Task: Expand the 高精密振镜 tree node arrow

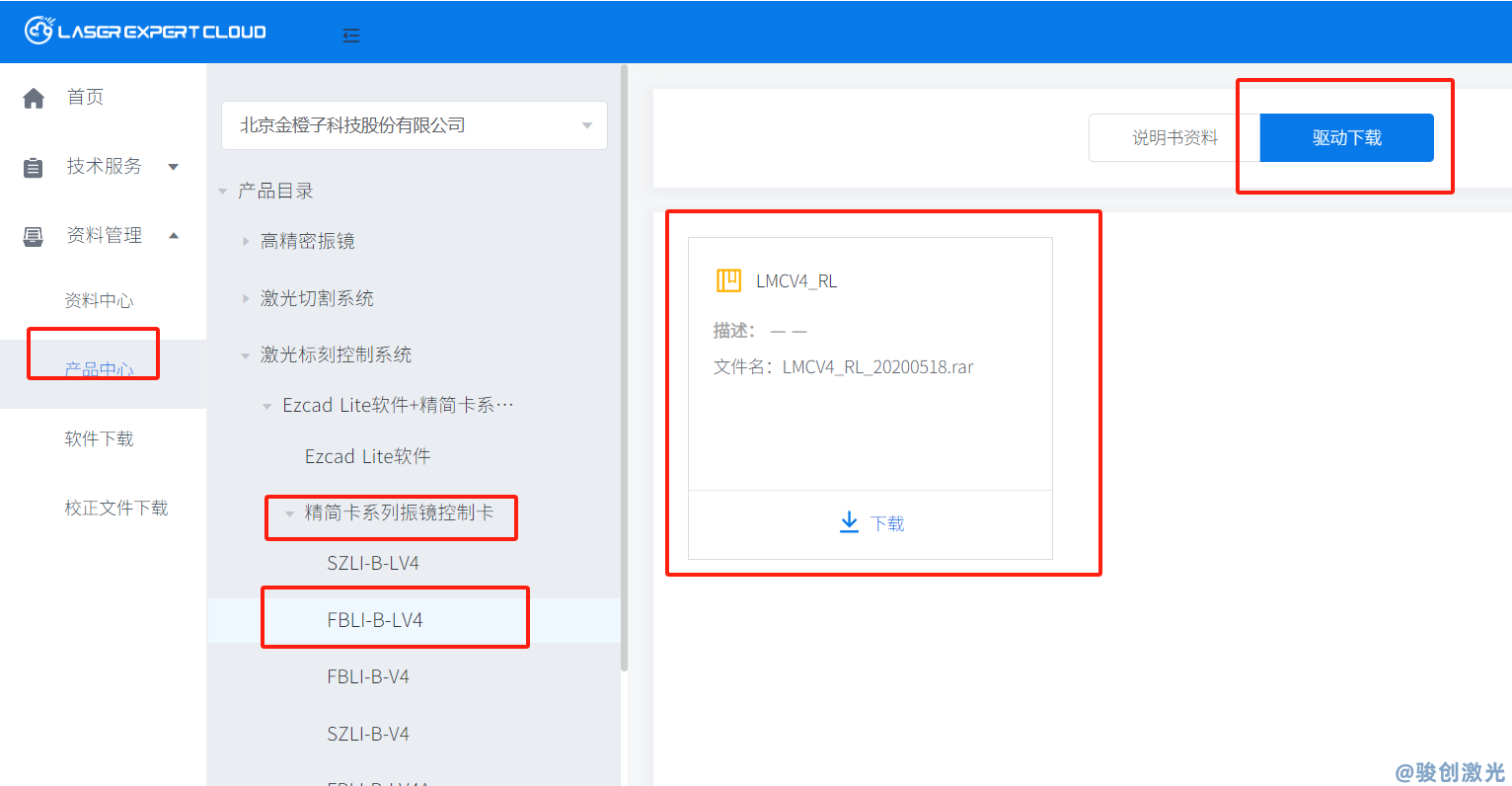Action: (246, 241)
